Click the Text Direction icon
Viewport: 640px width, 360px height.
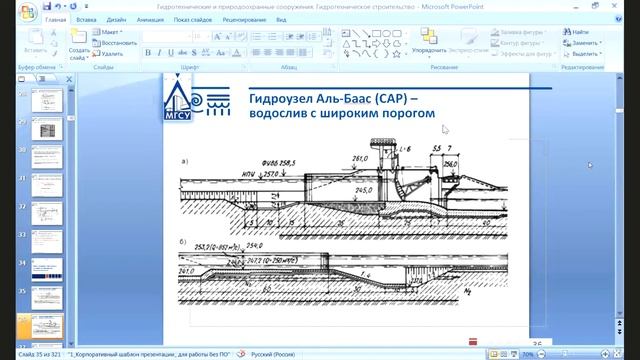pos(327,32)
